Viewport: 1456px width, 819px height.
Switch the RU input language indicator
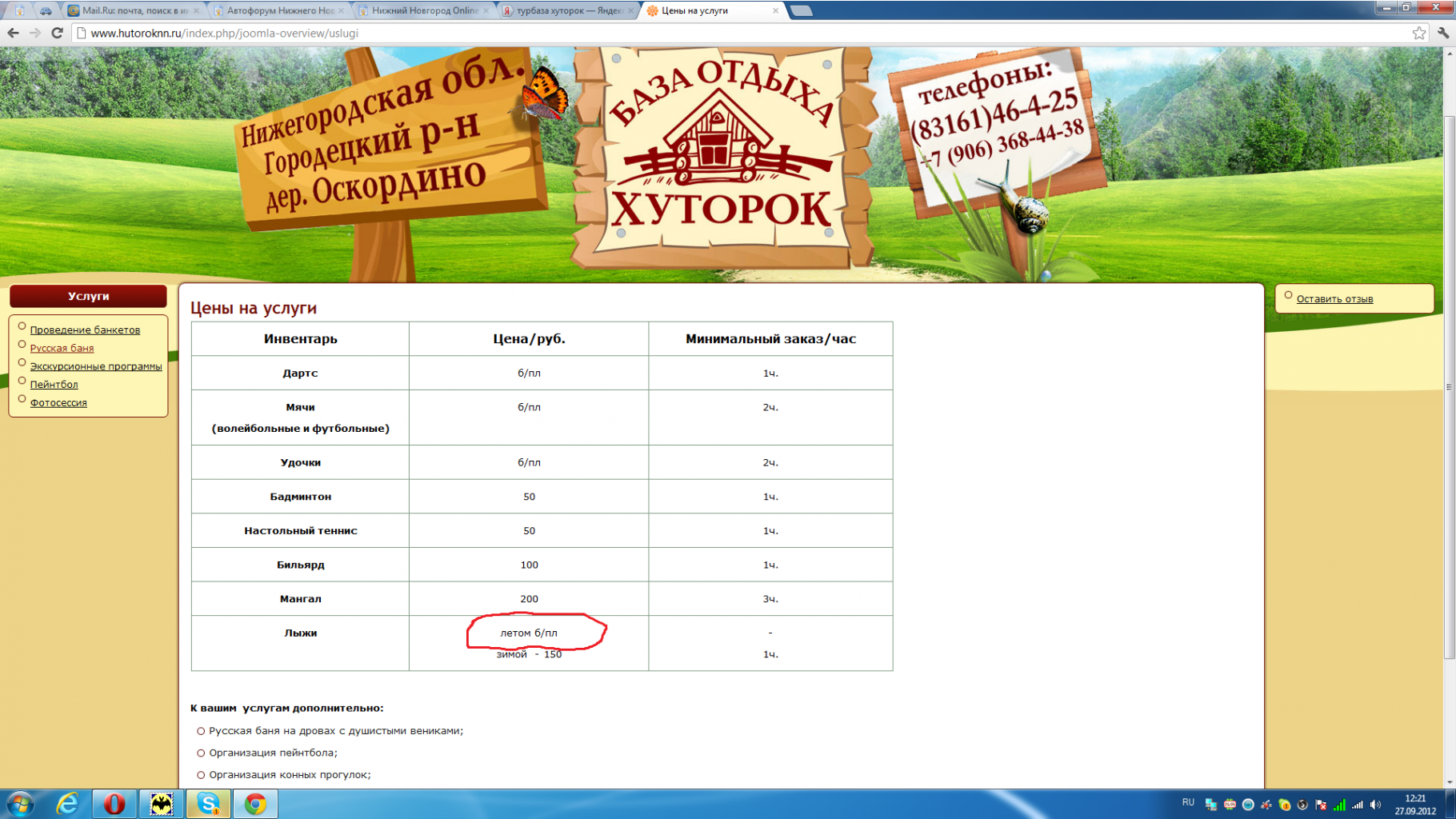(1187, 802)
